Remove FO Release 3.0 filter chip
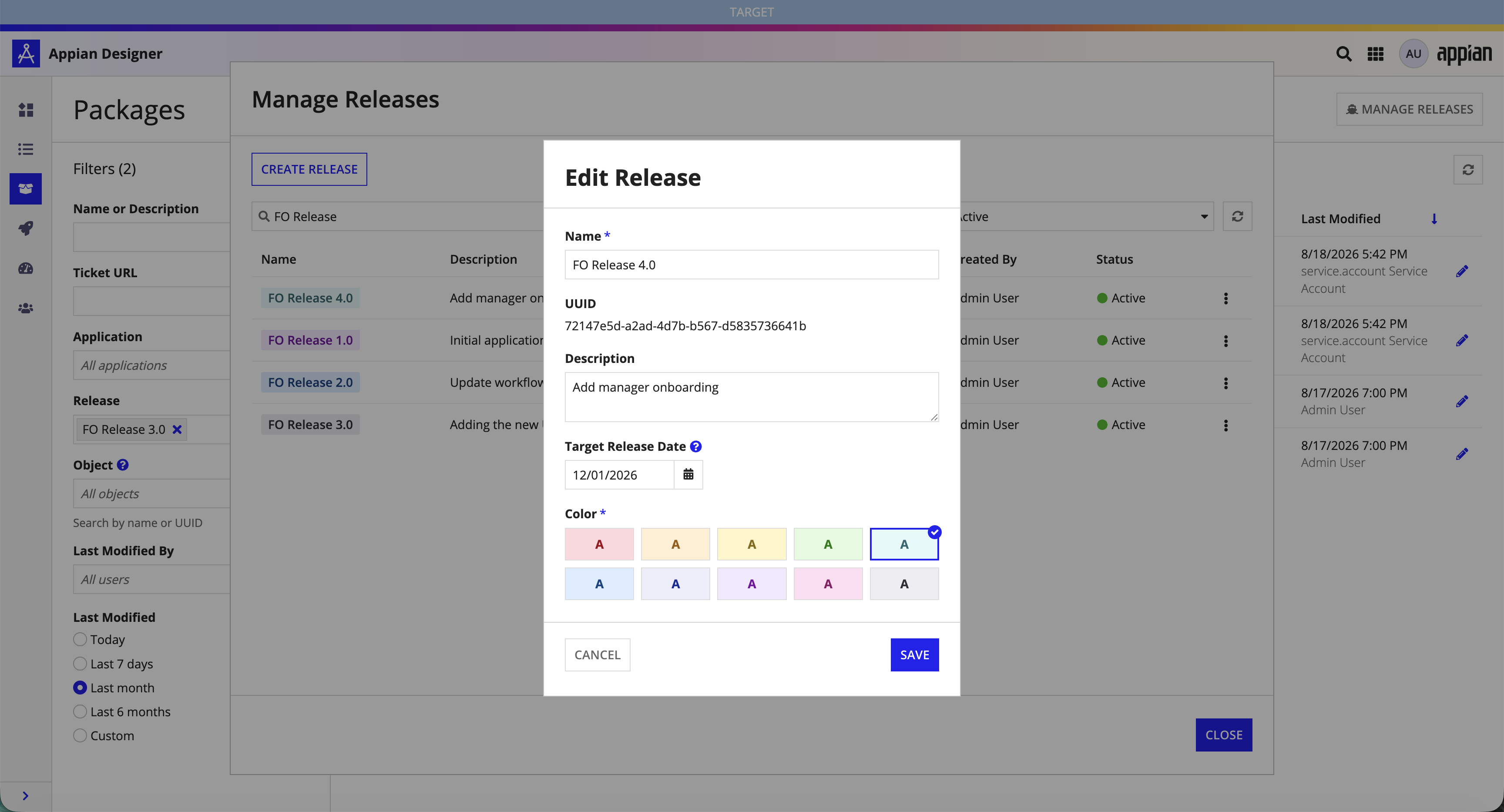This screenshot has height=812, width=1504. click(177, 429)
